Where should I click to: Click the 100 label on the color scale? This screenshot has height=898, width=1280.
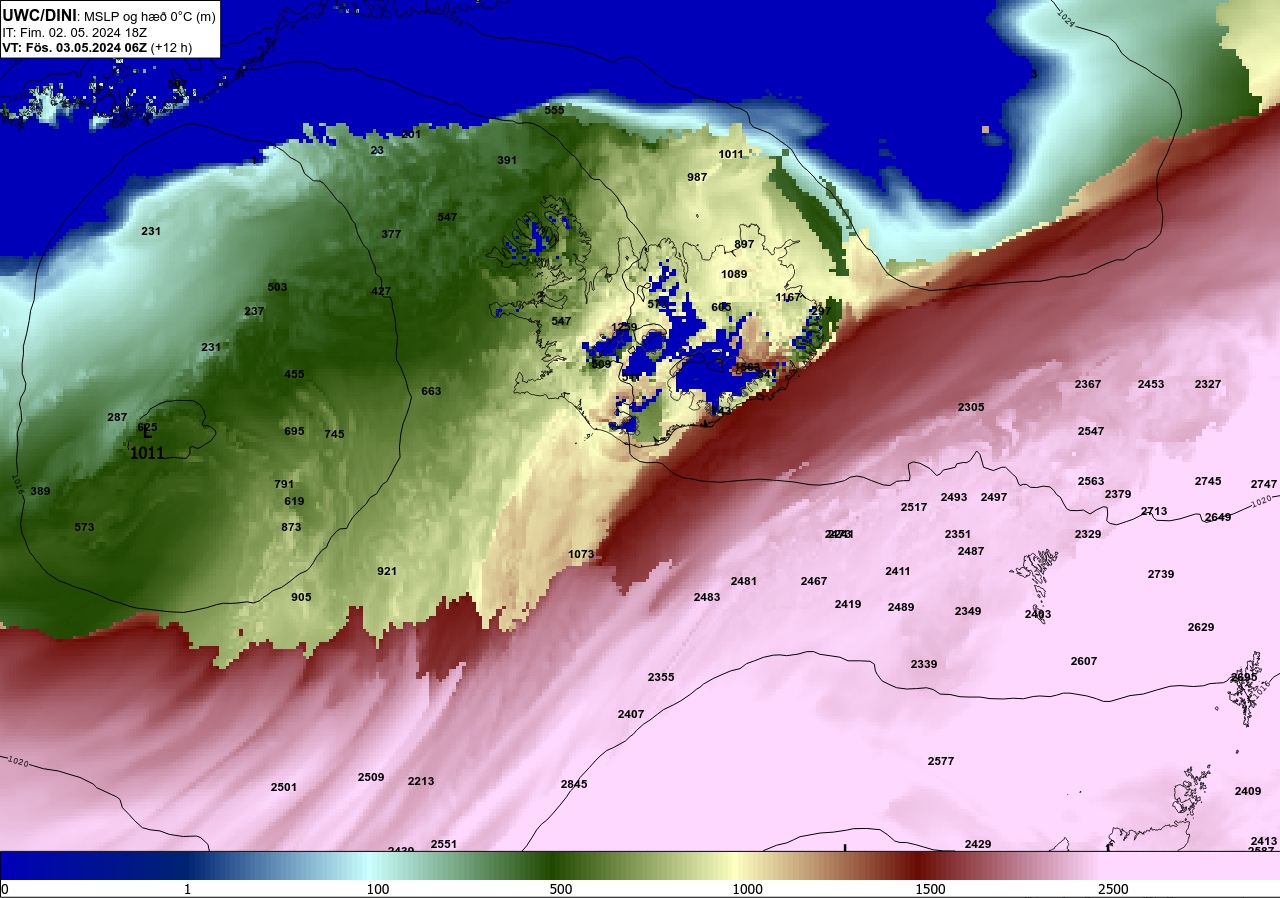[x=378, y=890]
